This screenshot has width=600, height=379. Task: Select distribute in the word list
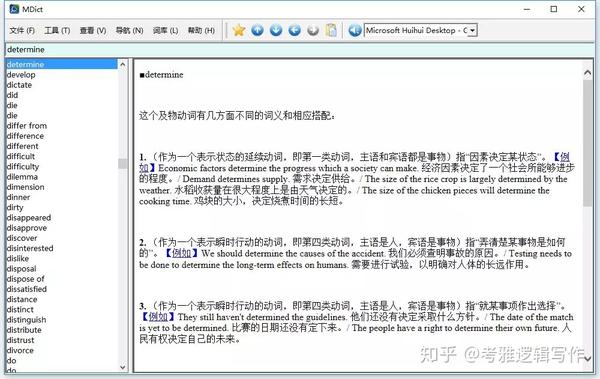tap(24, 330)
